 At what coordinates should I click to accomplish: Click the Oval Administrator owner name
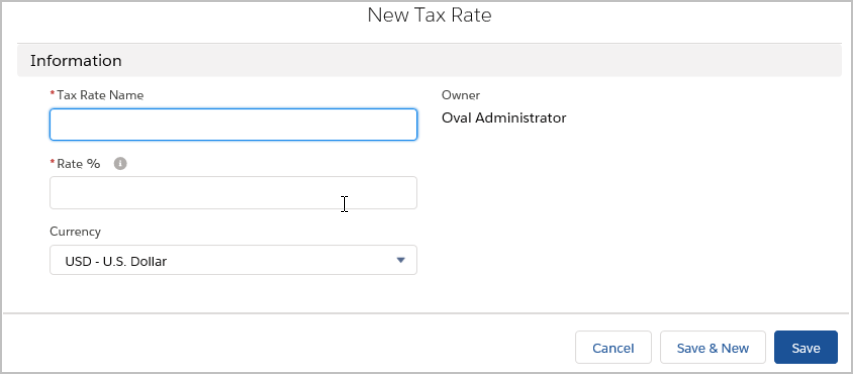coord(504,118)
